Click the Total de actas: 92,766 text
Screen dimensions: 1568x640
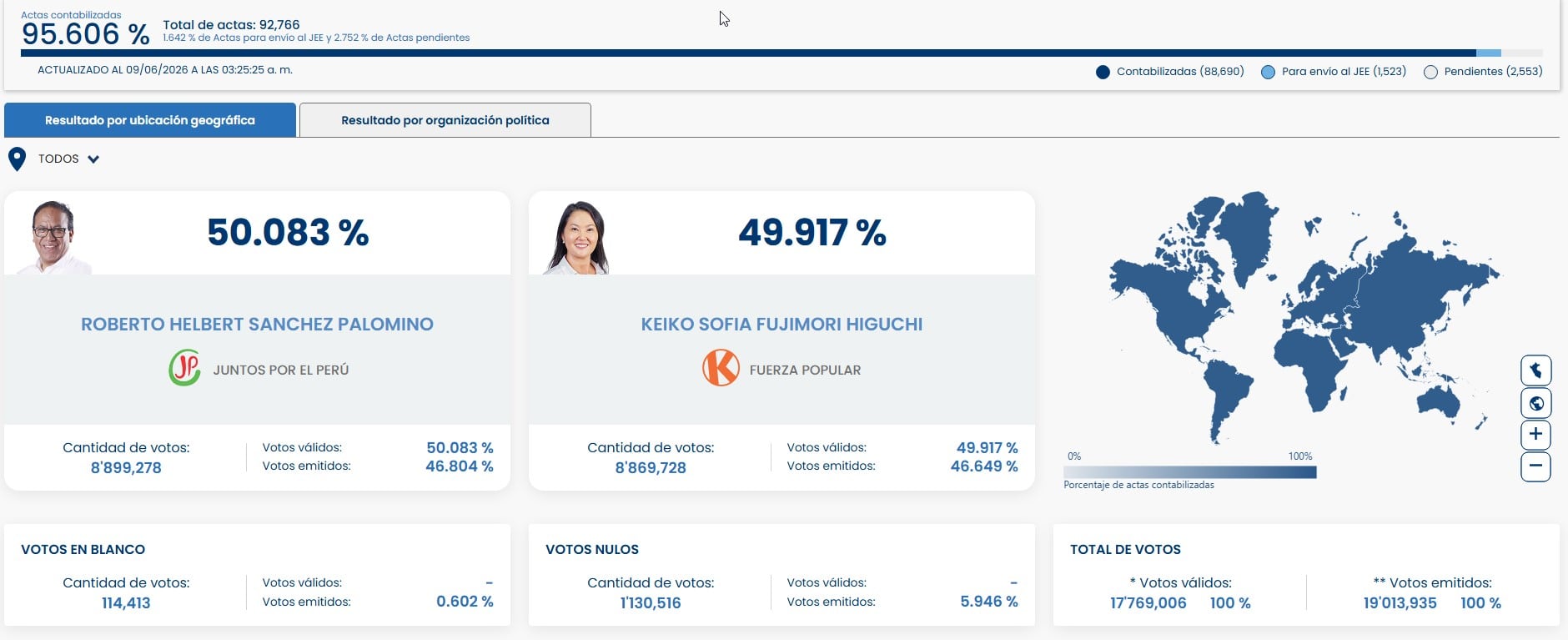click(x=231, y=25)
